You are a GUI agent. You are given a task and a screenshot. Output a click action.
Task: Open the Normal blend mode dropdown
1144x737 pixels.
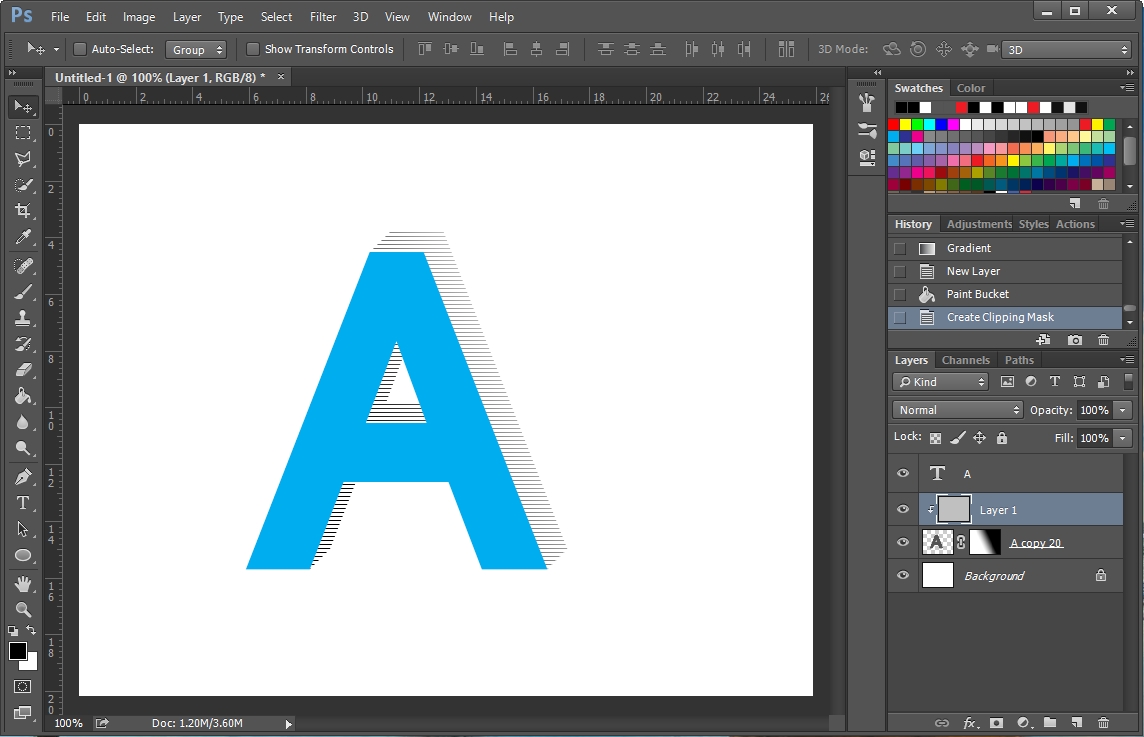958,410
